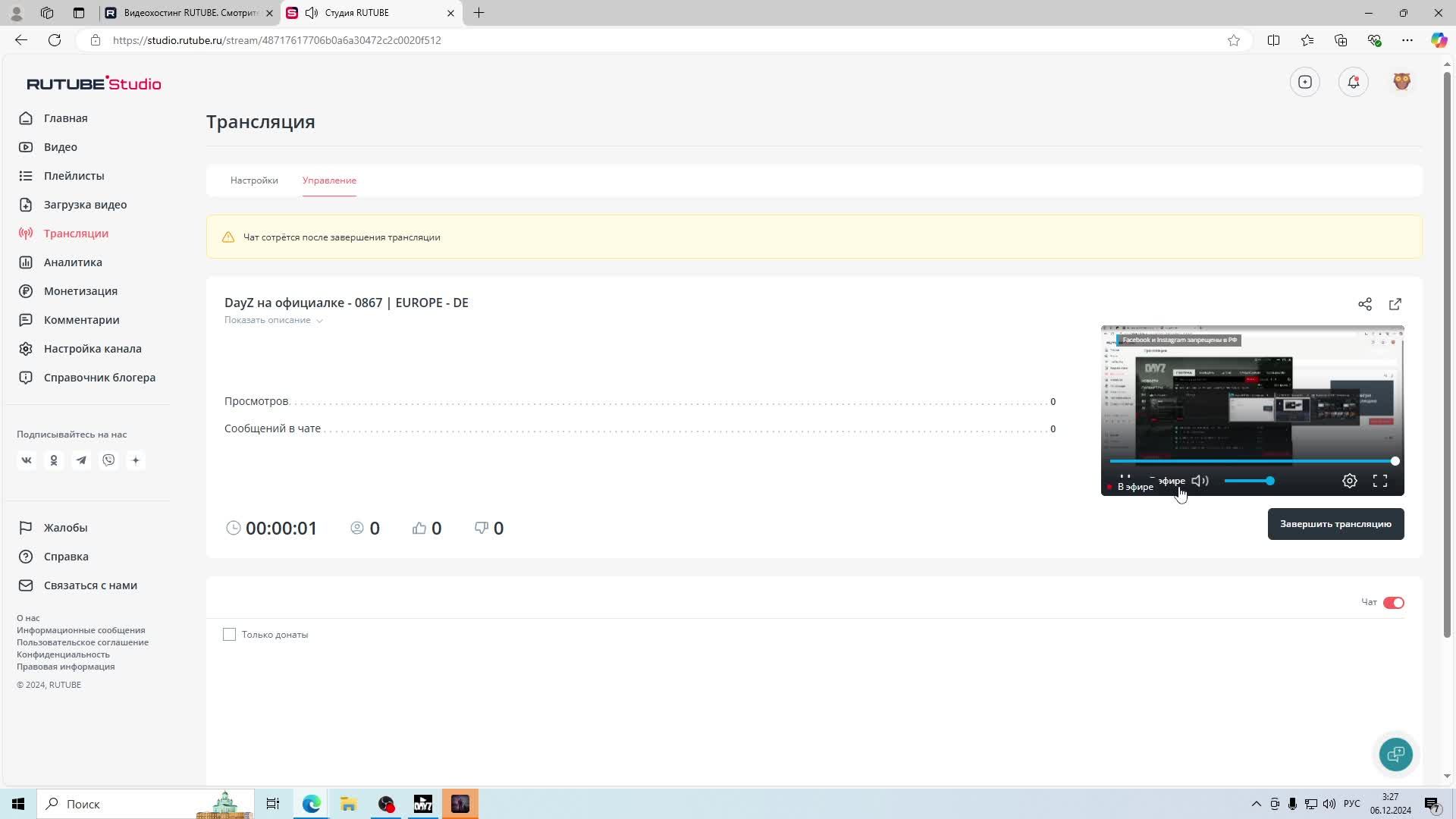Open the browser's settings and more menu
Image resolution: width=1456 pixels, height=819 pixels.
1407,40
